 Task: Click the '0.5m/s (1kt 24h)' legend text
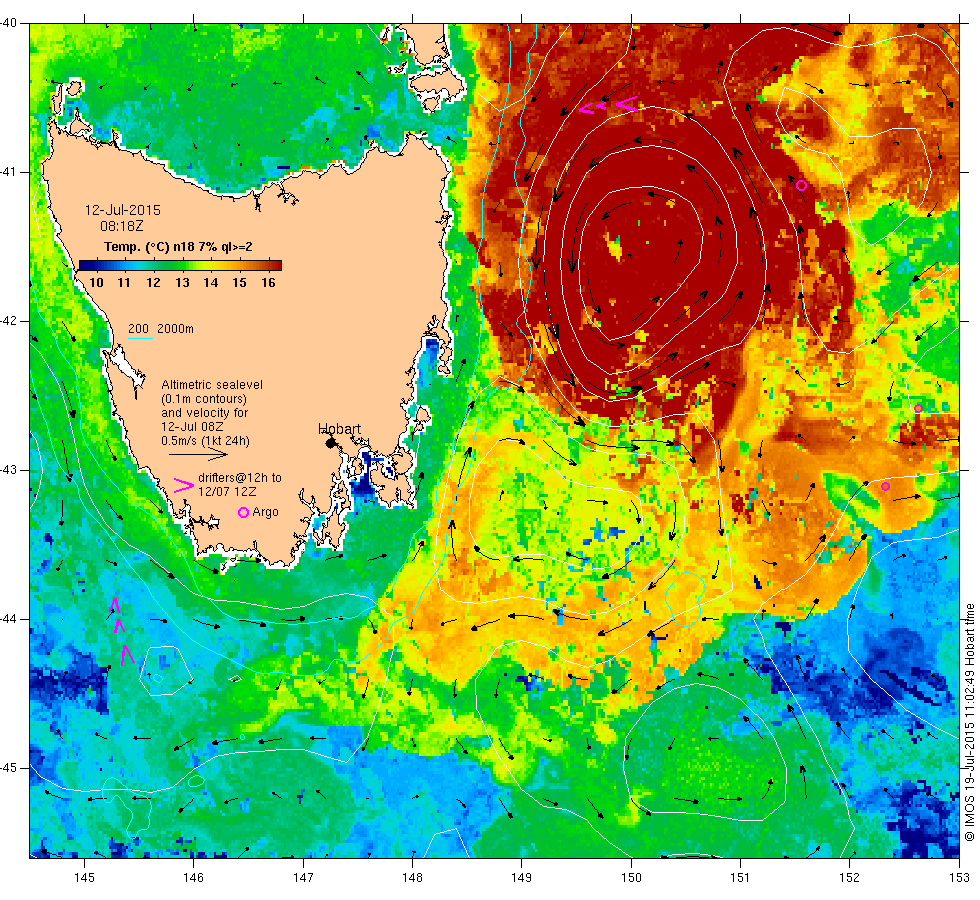206,441
